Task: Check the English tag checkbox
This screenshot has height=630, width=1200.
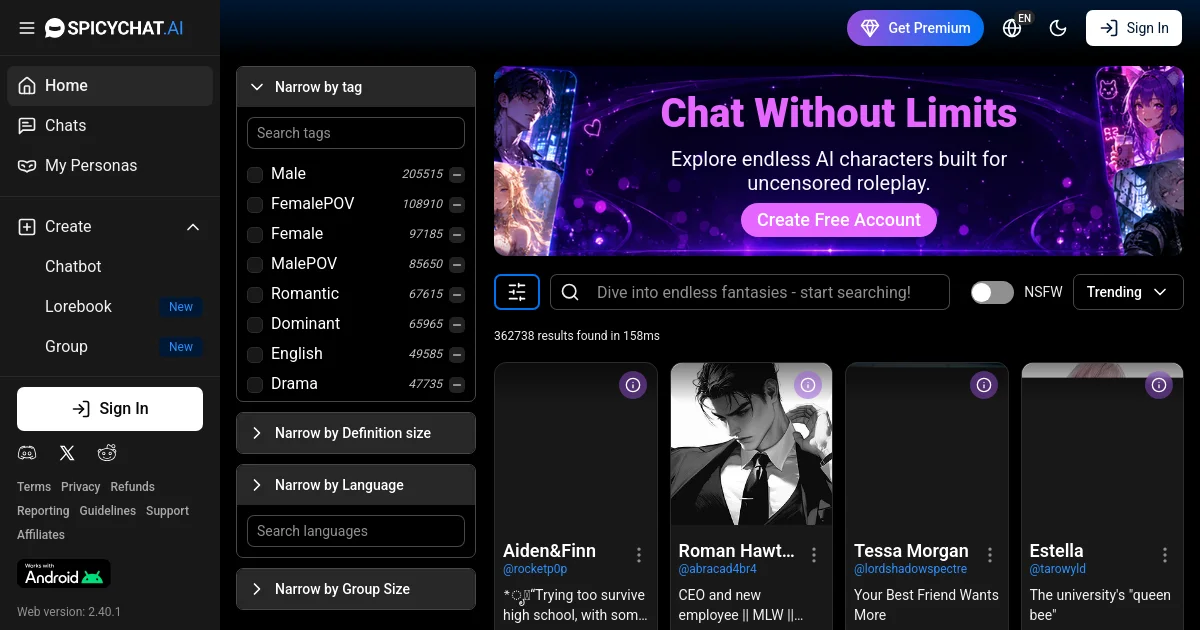Action: [x=255, y=355]
